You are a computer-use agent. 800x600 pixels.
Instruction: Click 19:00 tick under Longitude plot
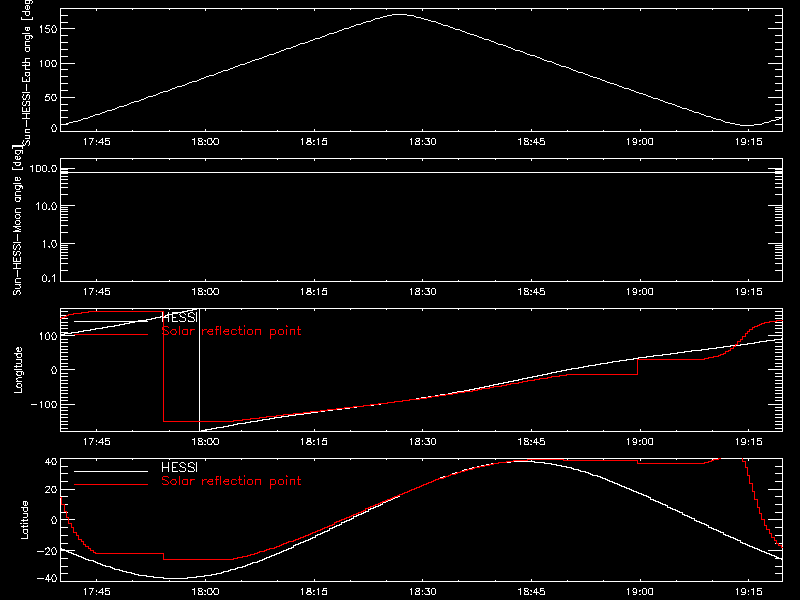click(x=640, y=442)
